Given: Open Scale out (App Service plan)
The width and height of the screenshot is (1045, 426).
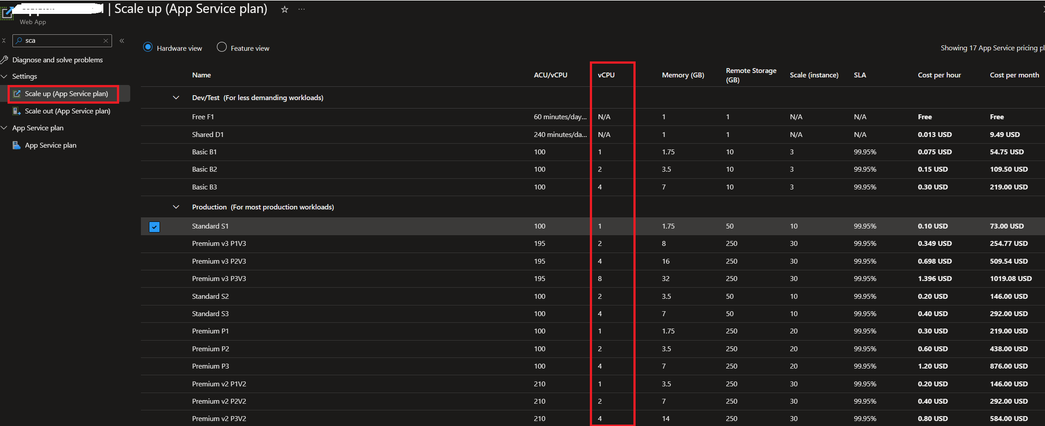Looking at the screenshot, I should (67, 111).
